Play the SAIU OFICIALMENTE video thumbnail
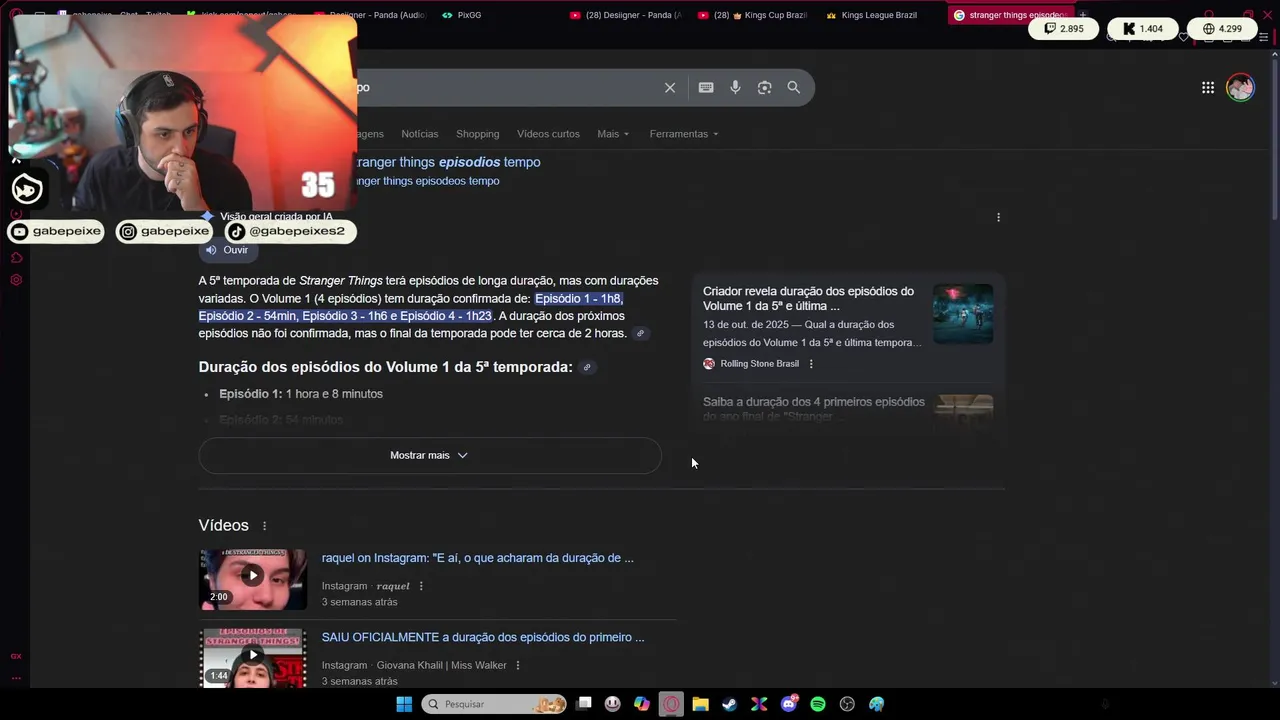The height and width of the screenshot is (720, 1280). tap(253, 657)
